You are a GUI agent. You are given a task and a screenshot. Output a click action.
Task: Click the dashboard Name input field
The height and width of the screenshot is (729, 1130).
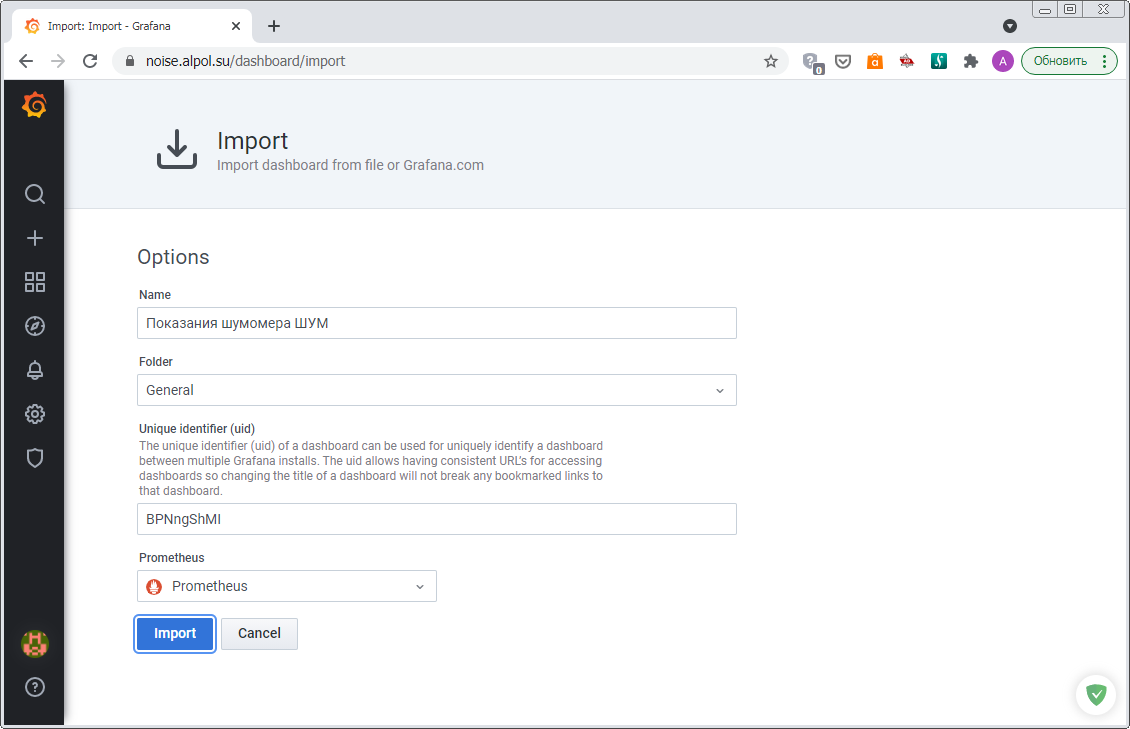436,323
